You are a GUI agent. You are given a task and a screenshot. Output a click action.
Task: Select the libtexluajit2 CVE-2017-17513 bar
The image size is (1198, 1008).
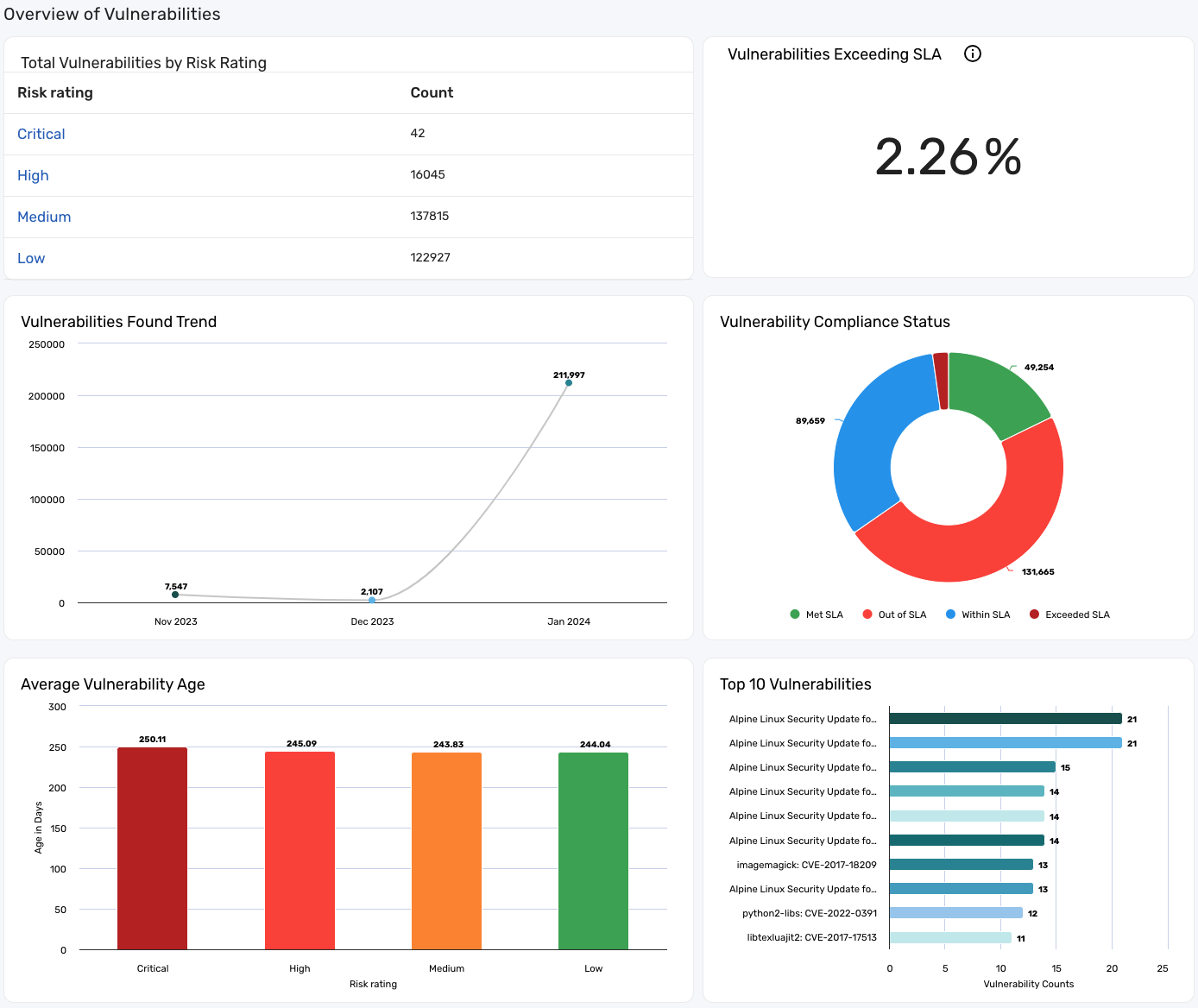pos(950,937)
